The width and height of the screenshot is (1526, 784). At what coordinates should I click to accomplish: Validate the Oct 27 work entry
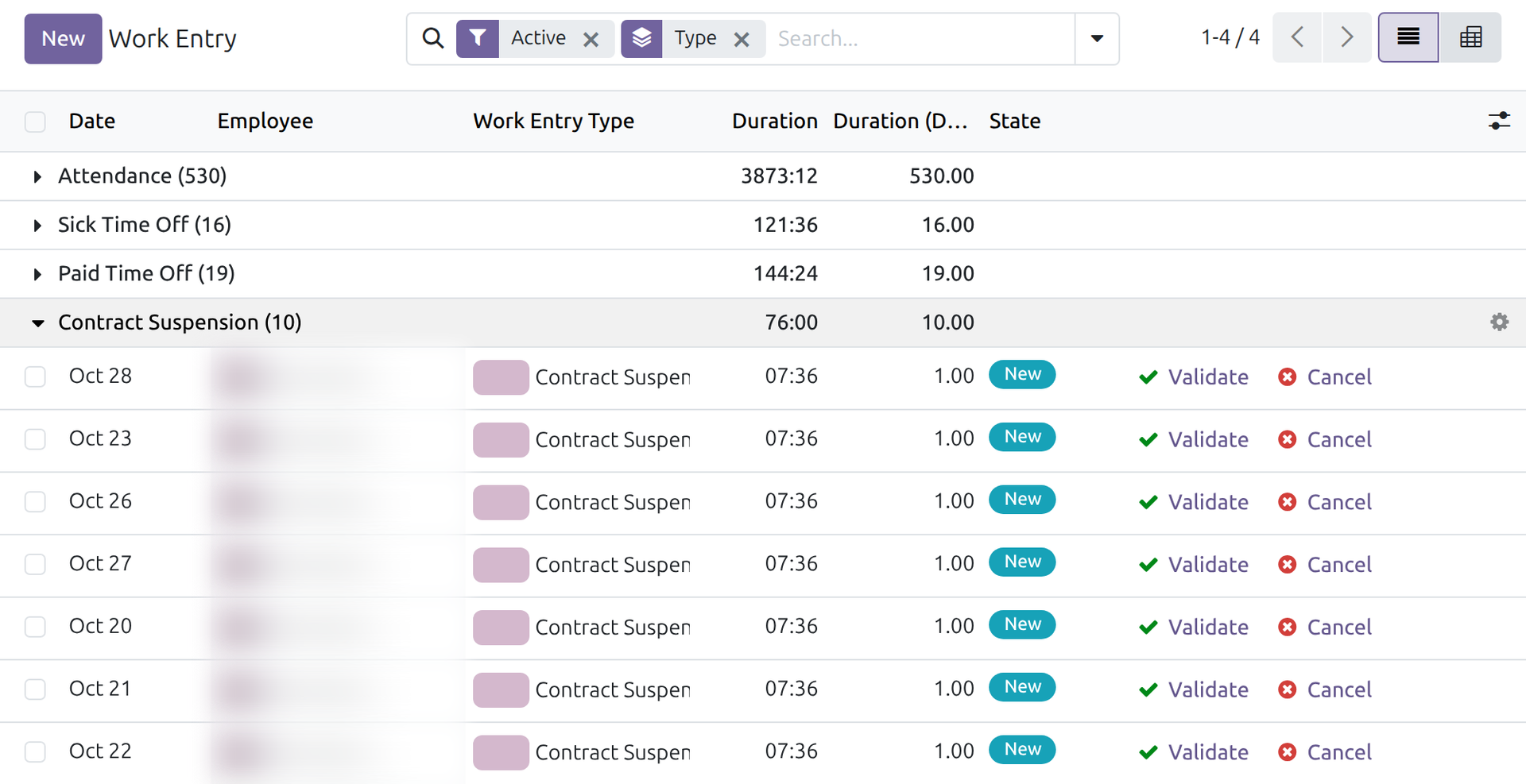(x=1193, y=565)
